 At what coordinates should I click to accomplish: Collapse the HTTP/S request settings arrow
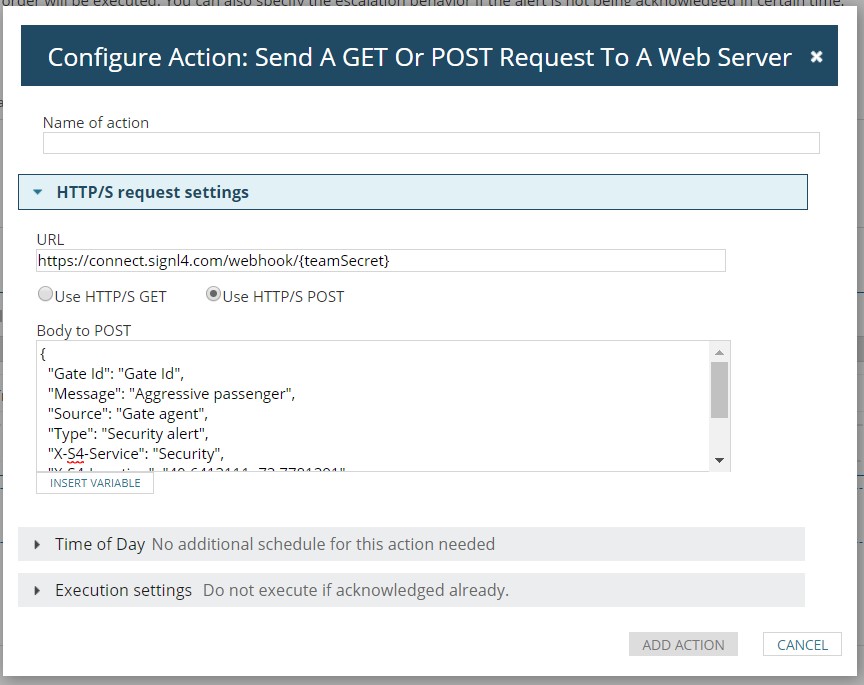pyautogui.click(x=37, y=192)
